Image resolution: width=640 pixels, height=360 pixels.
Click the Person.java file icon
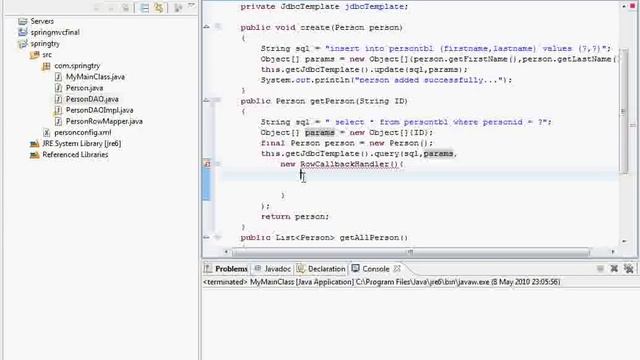pos(58,88)
